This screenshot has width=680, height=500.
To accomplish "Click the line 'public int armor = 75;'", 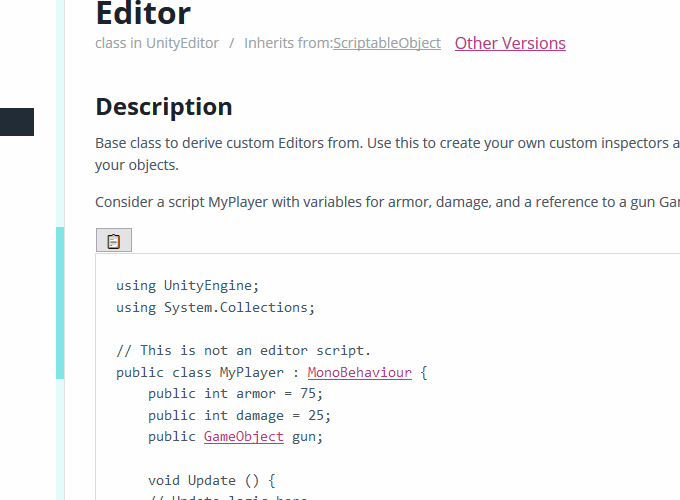I will (x=235, y=394).
